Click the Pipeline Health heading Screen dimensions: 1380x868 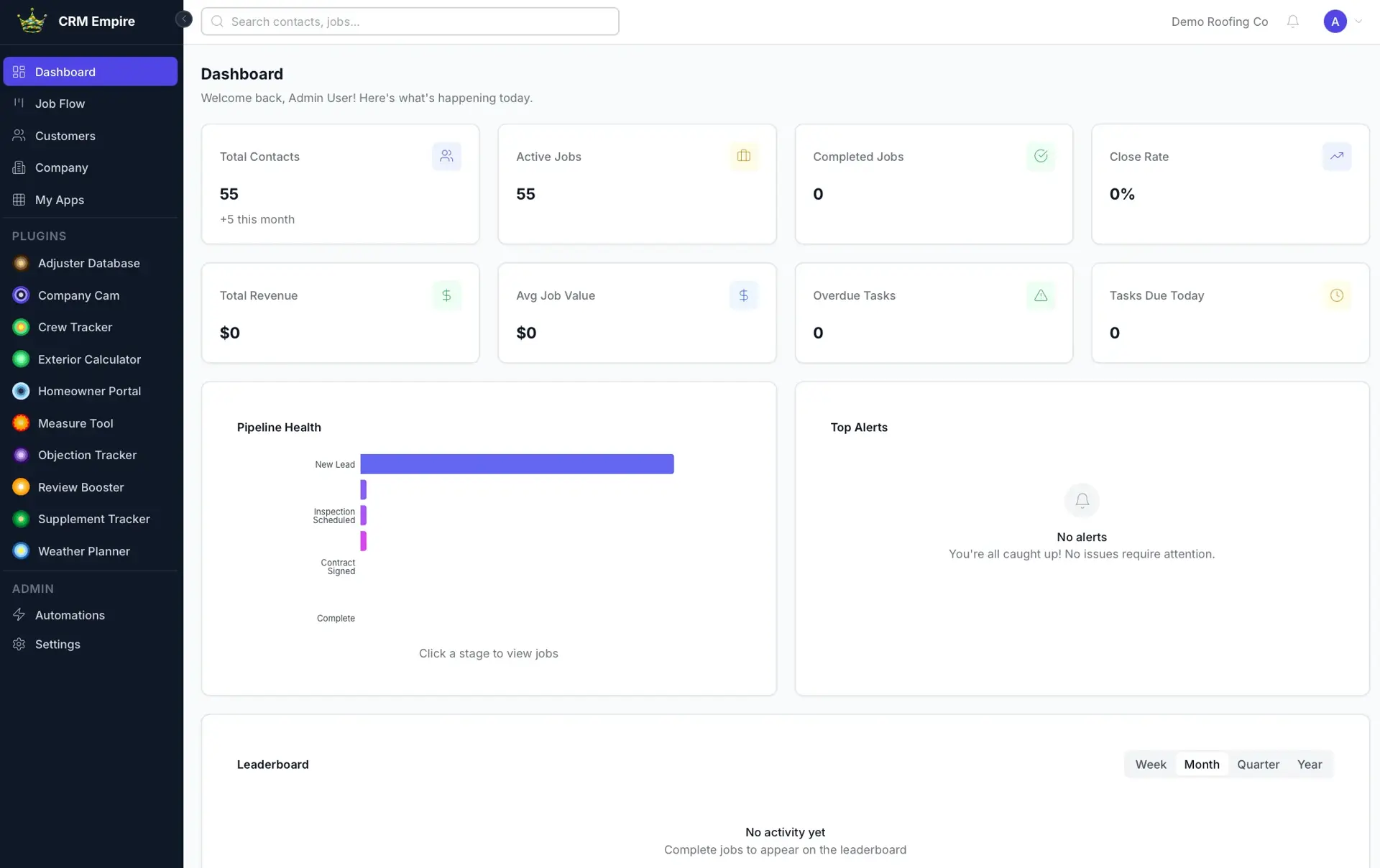[x=279, y=427]
